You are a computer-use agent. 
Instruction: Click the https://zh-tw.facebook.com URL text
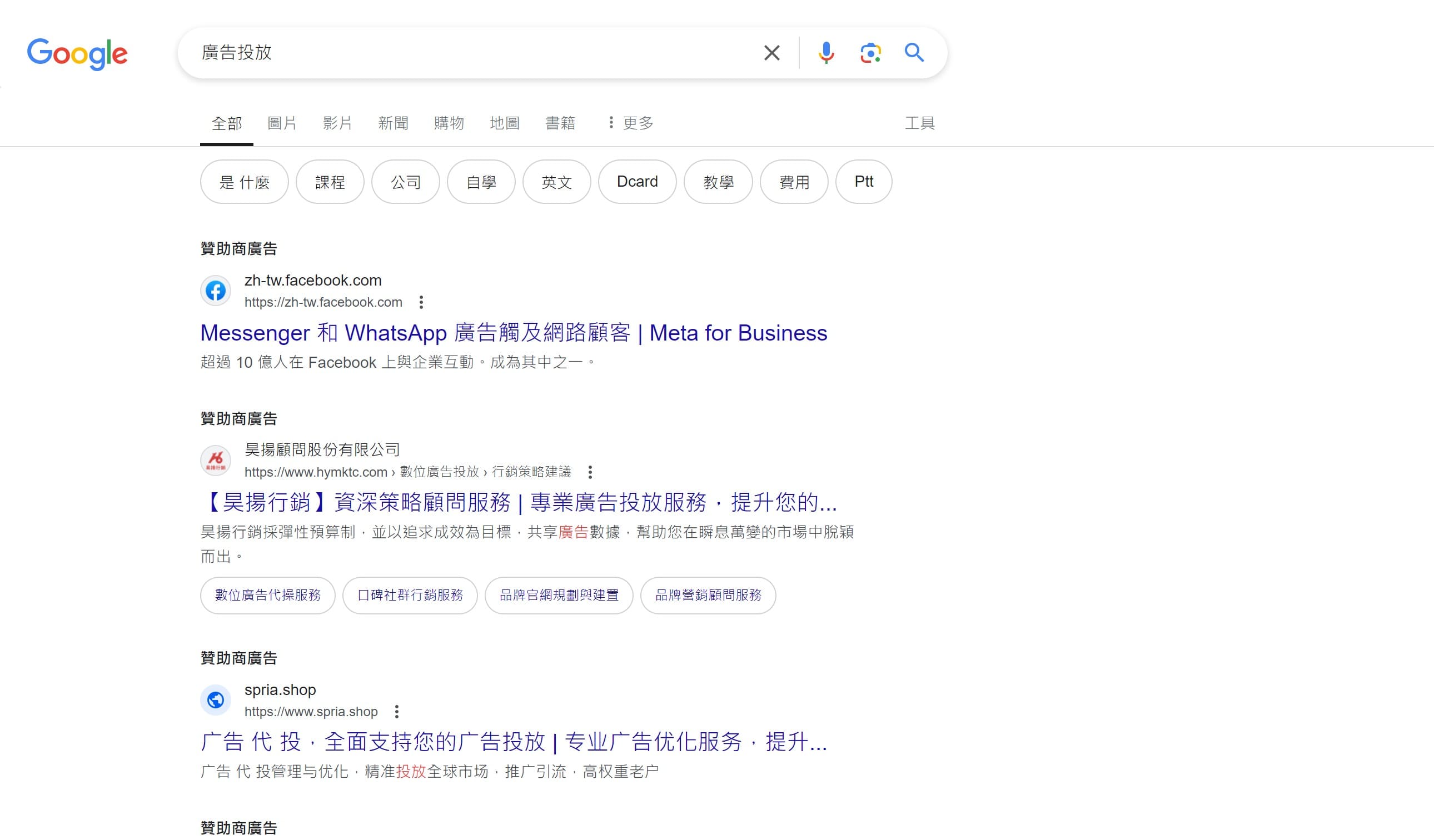click(x=323, y=303)
